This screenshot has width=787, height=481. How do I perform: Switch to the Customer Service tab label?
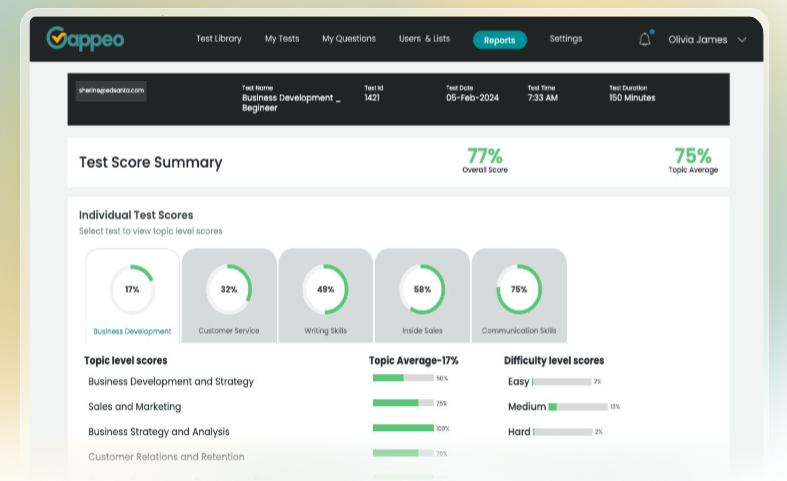click(x=229, y=331)
